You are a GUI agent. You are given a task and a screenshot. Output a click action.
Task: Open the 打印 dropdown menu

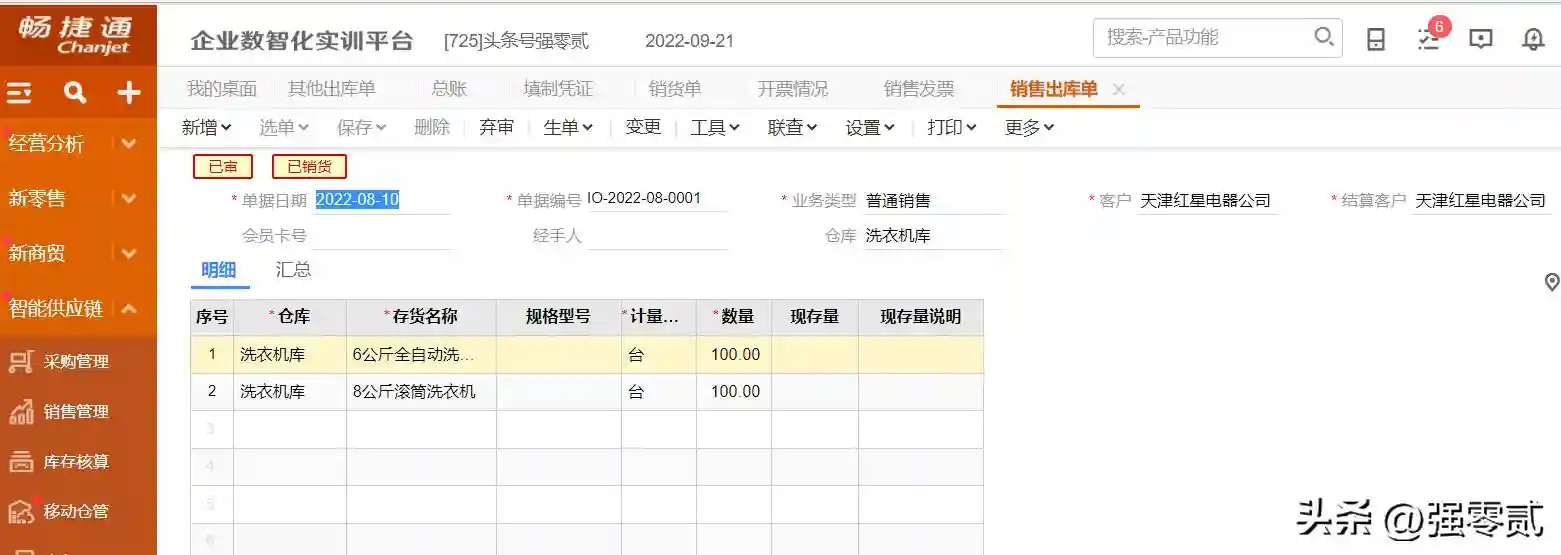click(951, 127)
